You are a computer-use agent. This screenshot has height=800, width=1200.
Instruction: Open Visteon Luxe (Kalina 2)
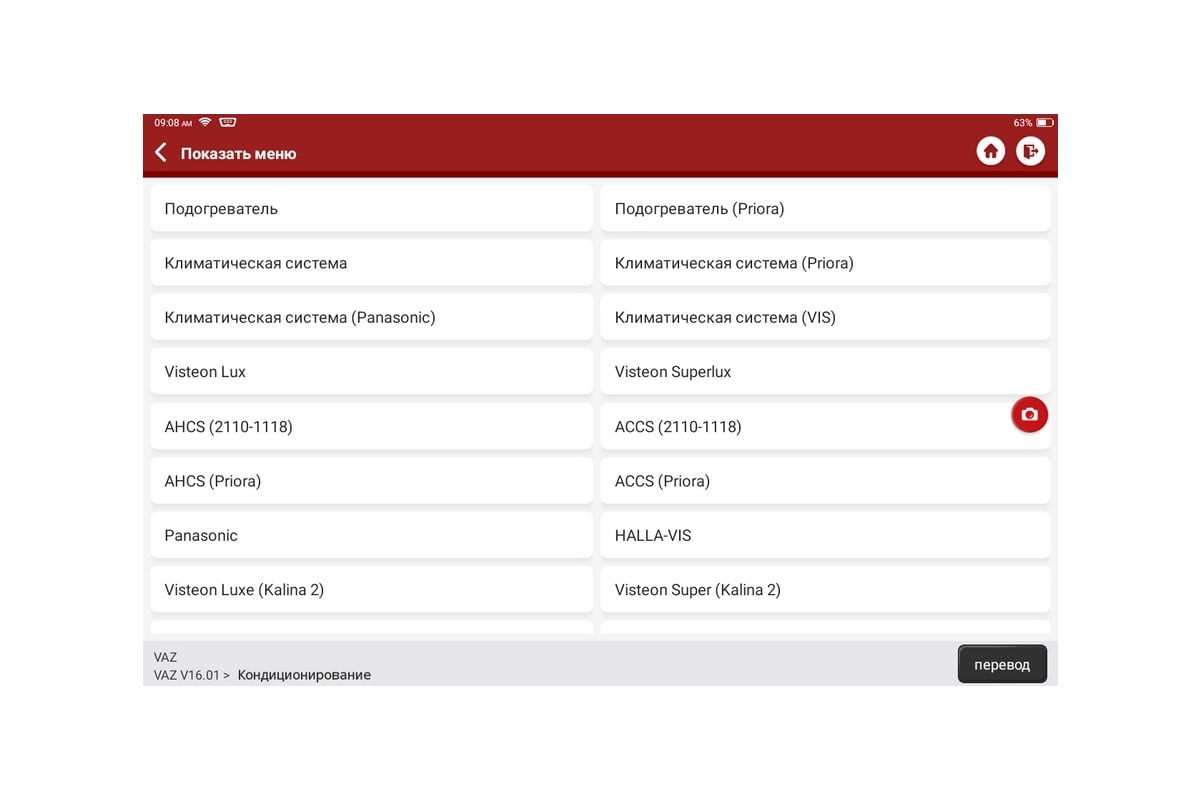tap(372, 589)
